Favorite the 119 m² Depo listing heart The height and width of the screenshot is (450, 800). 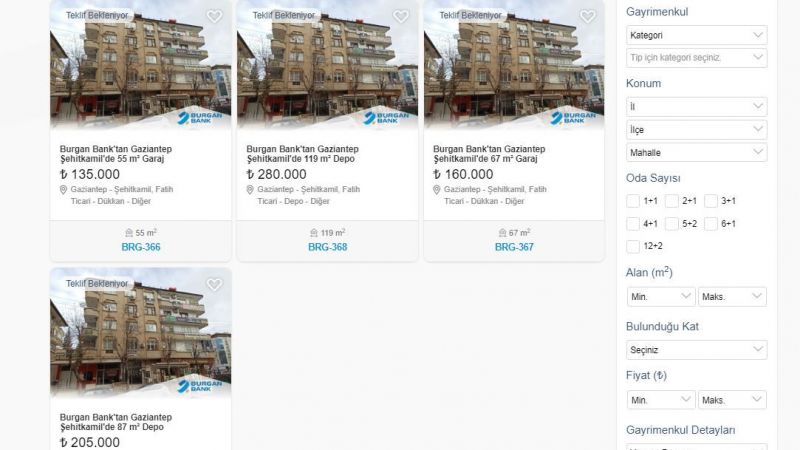[401, 16]
